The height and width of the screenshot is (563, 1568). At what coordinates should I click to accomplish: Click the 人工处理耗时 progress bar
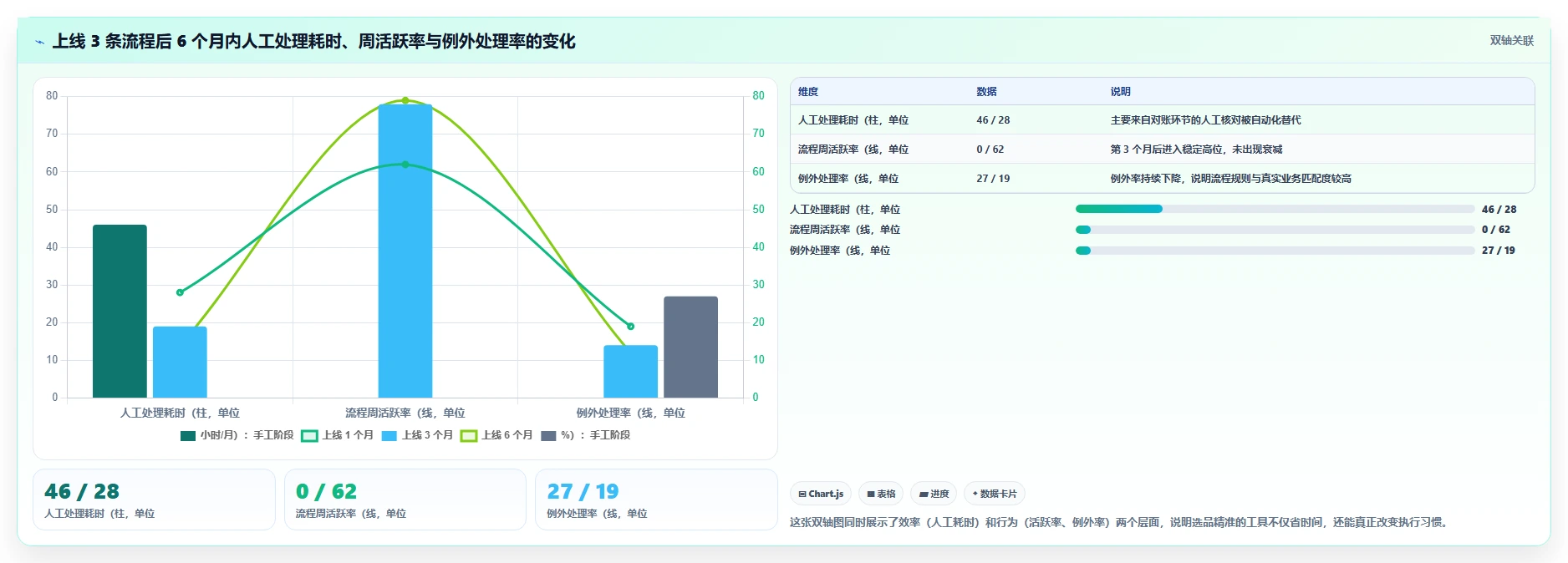click(1275, 209)
